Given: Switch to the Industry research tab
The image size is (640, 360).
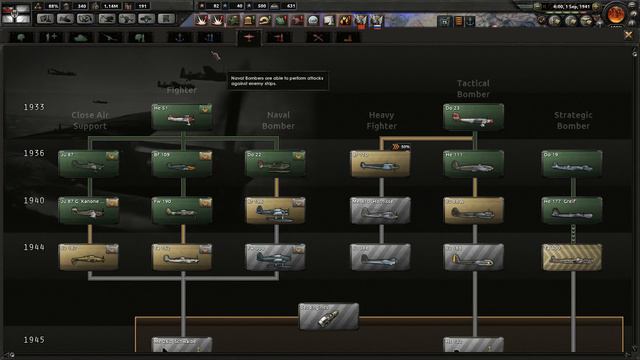Looking at the screenshot, I should (348, 38).
